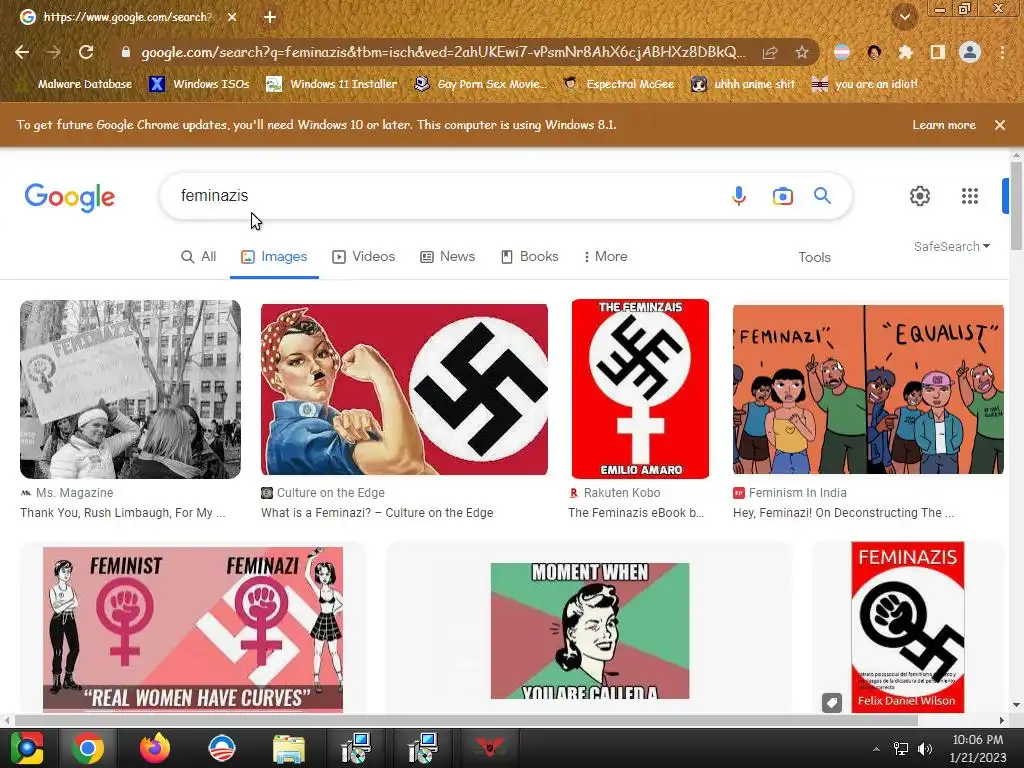Viewport: 1024px width, 768px height.
Task: Click the Obama logo taskbar icon
Action: tap(221, 748)
